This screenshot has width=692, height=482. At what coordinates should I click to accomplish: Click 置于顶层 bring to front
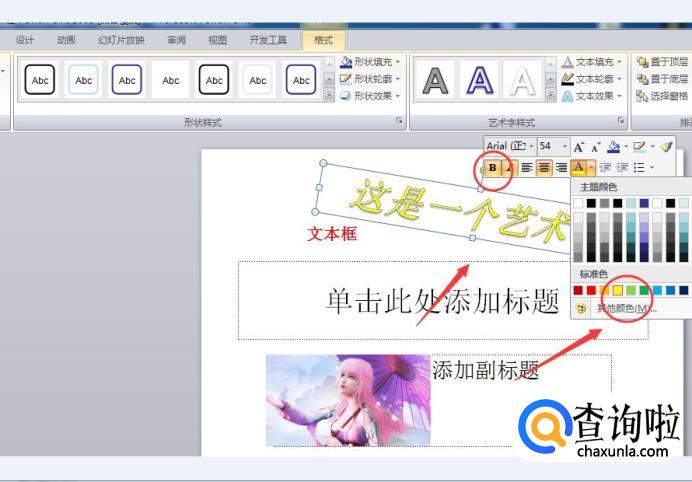(662, 62)
